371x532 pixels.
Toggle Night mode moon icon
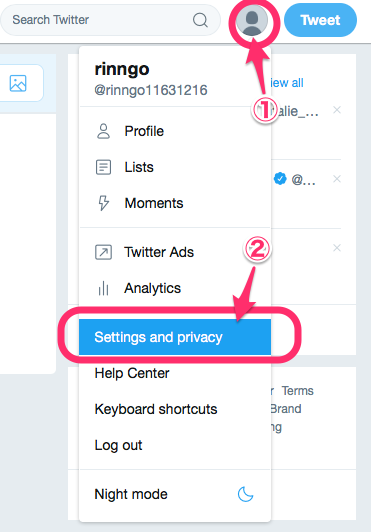pos(245,494)
